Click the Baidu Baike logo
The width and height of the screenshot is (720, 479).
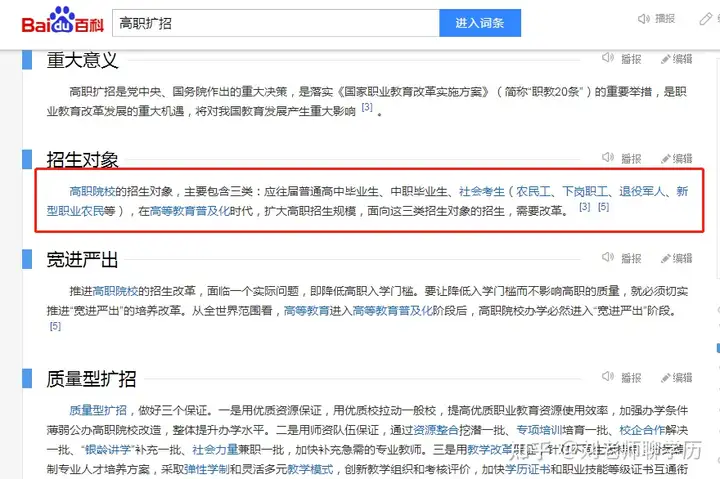coord(62,21)
